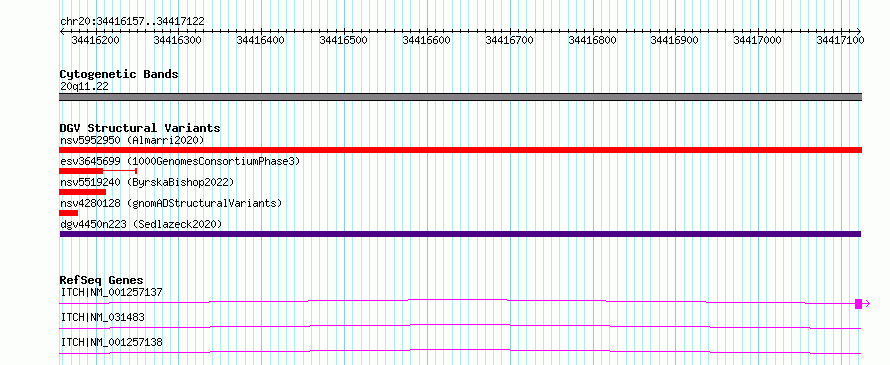Click the chr20:34416157..34417122 region label
890x365 pixels.
[x=132, y=22]
